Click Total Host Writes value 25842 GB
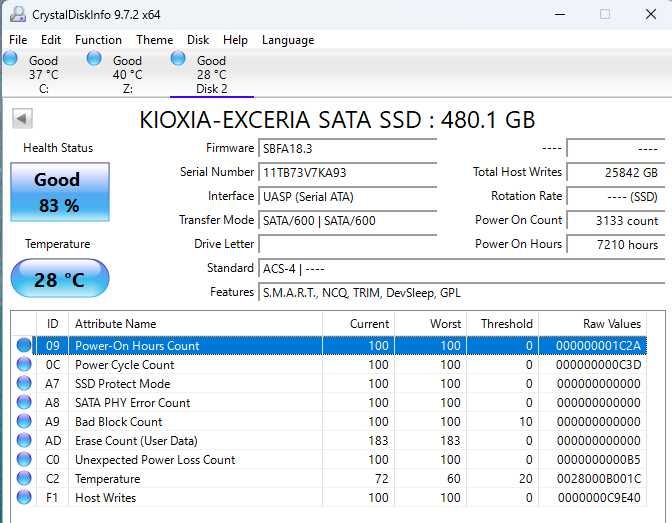672x523 pixels. click(x=615, y=172)
